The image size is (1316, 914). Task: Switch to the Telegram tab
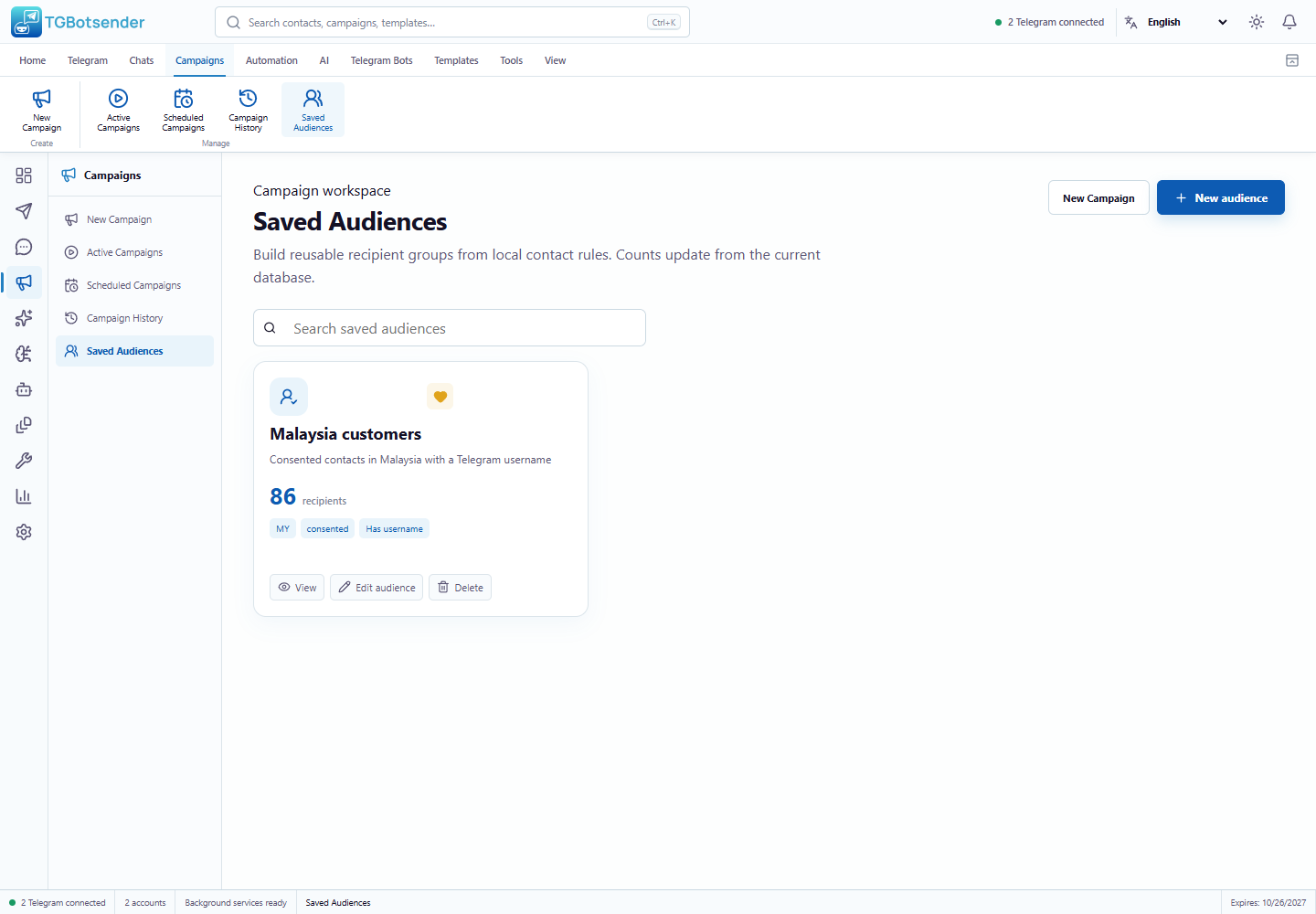[88, 60]
